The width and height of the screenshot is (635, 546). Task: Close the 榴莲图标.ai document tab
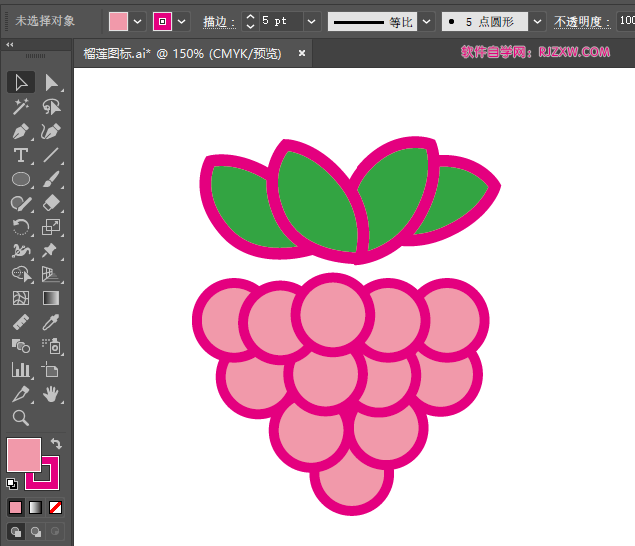[302, 53]
